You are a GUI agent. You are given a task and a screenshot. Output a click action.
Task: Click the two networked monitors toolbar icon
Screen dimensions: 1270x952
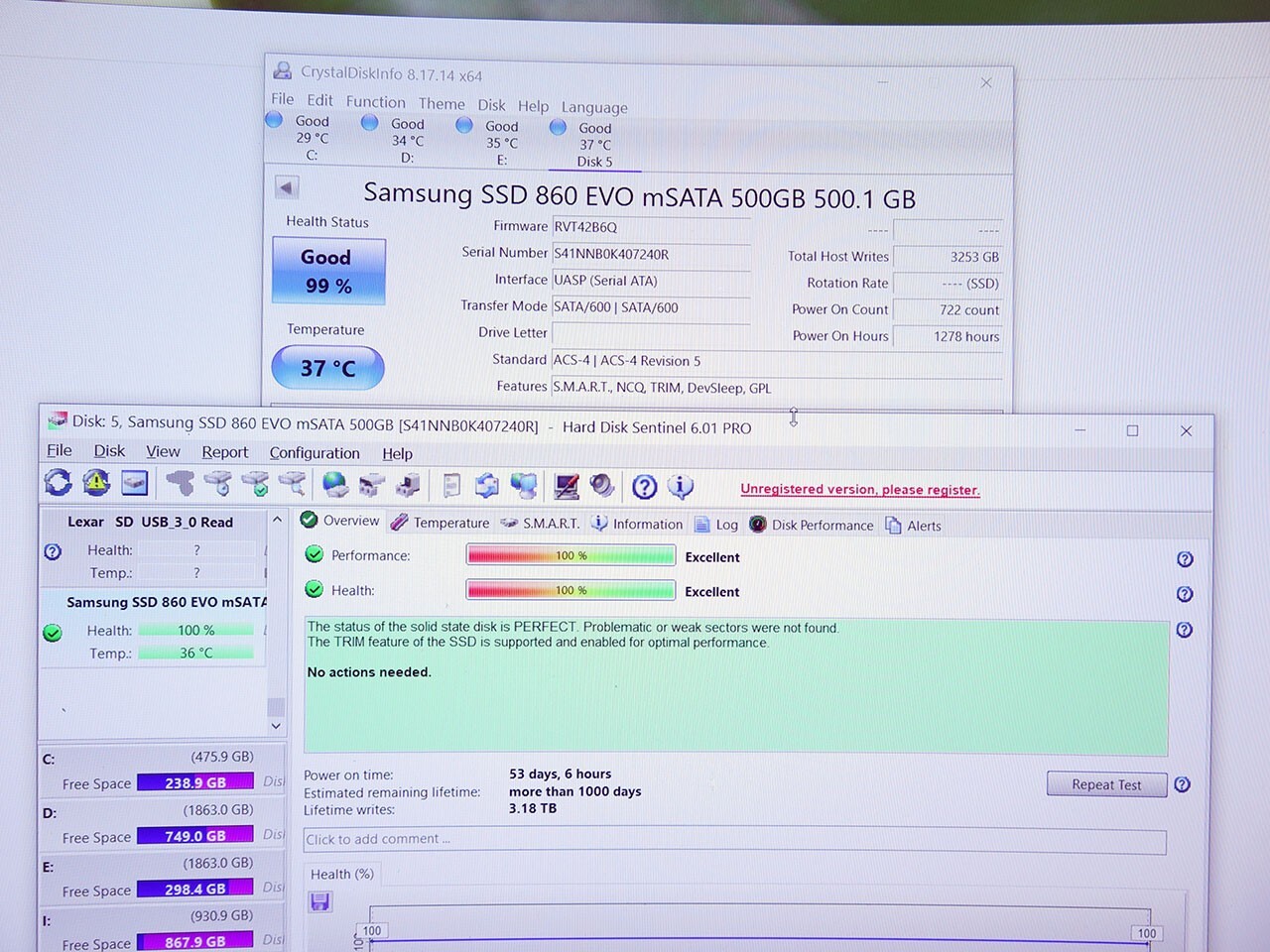(524, 485)
